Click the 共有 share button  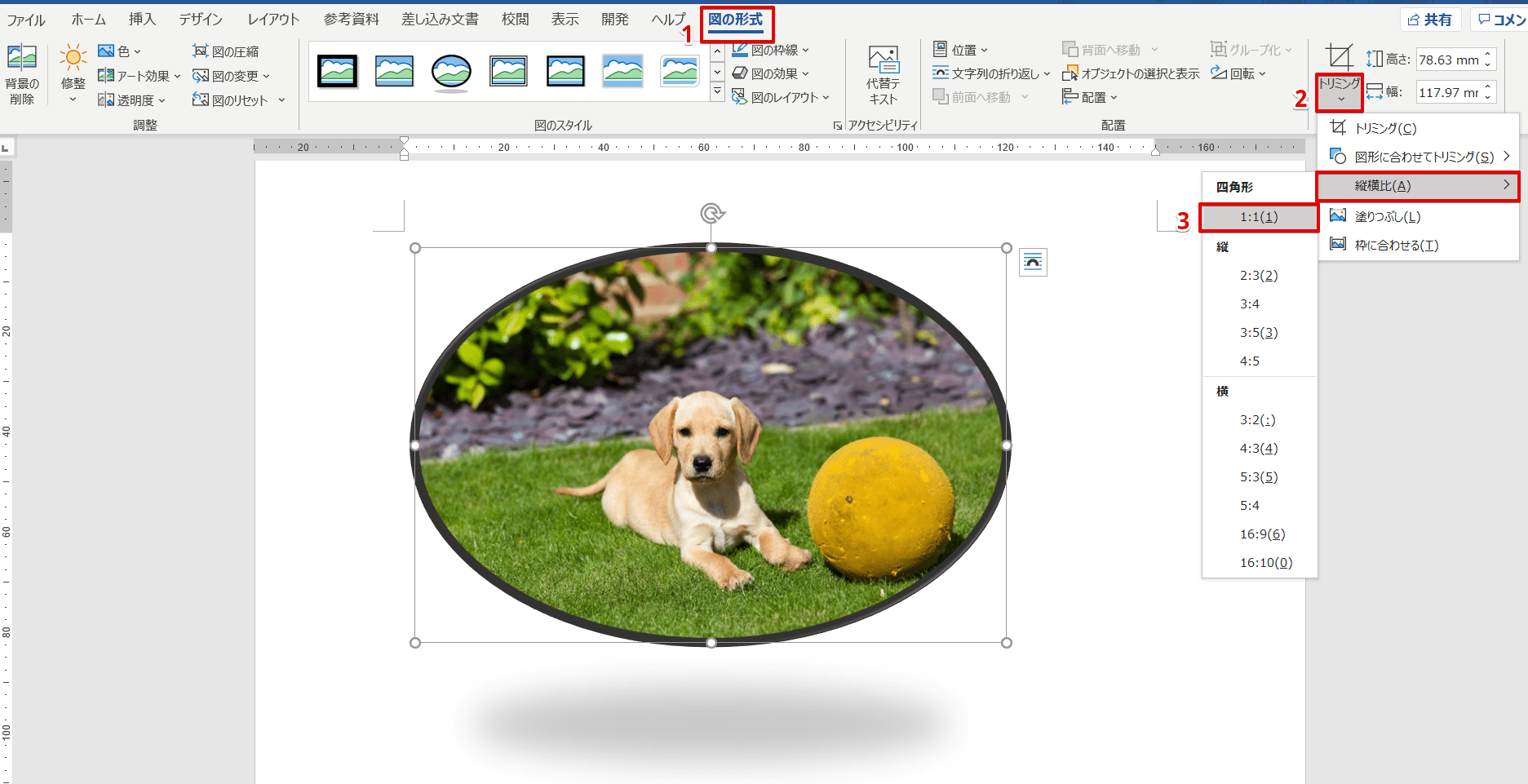1431,20
